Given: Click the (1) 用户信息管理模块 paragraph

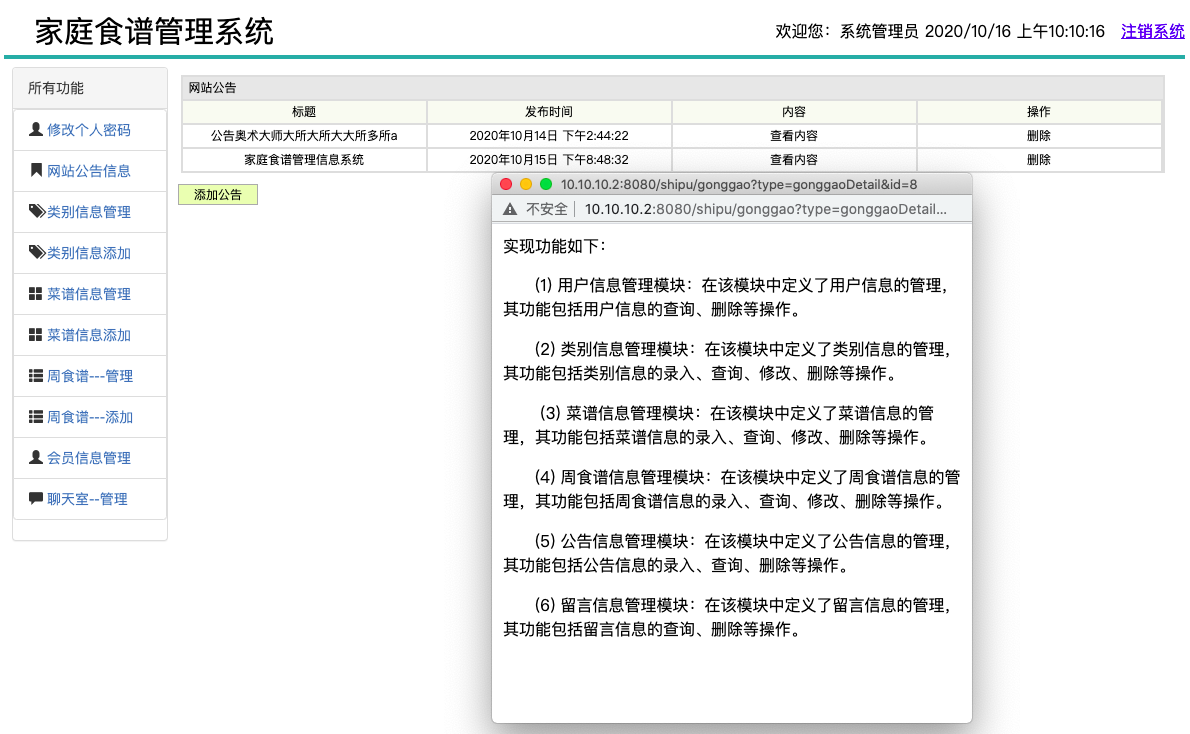Looking at the screenshot, I should pos(726,297).
